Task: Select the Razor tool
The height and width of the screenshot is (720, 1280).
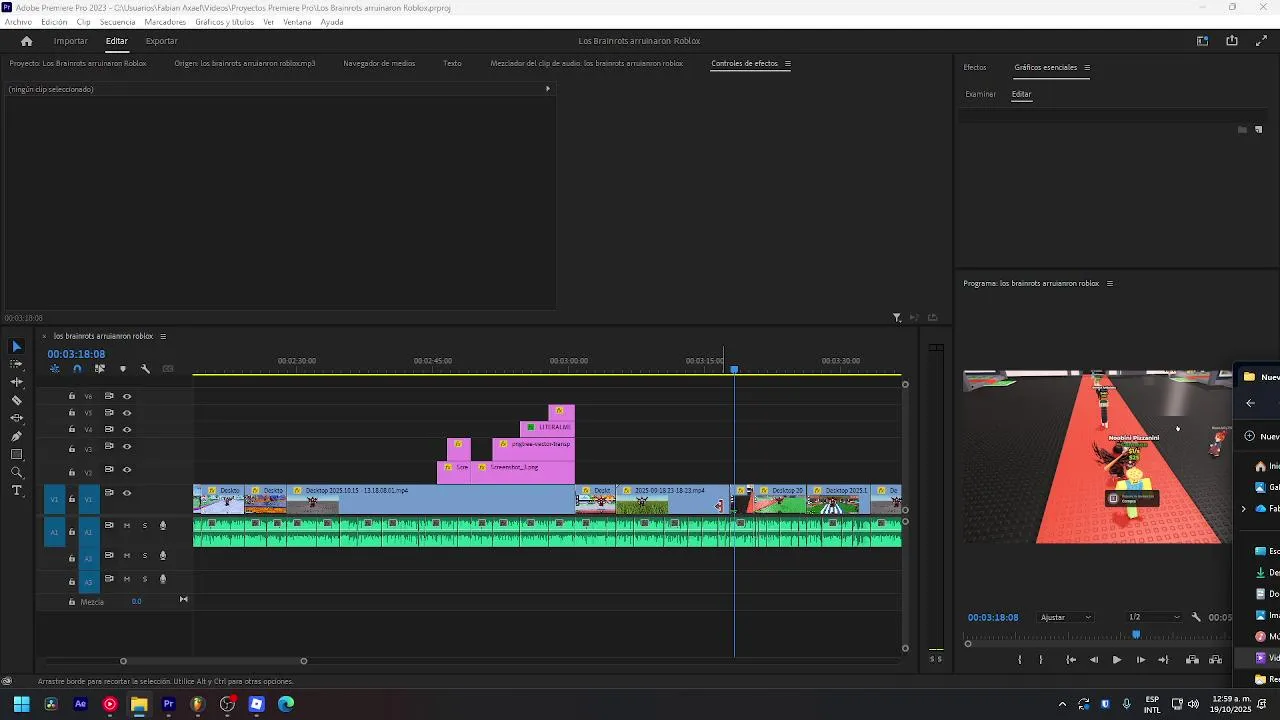Action: click(16, 400)
